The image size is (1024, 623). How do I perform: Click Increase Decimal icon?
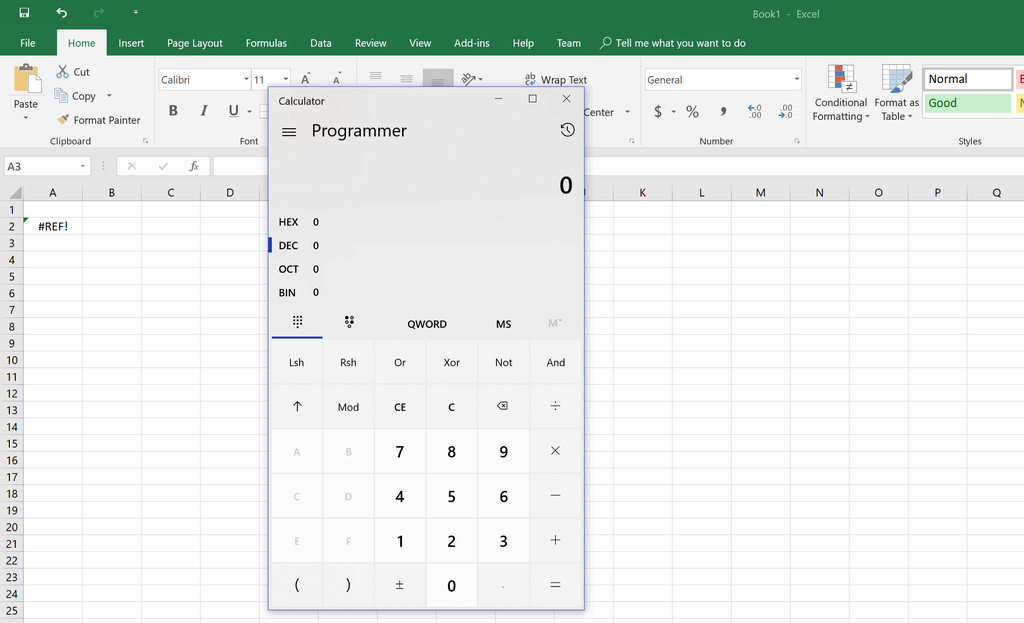tap(754, 112)
